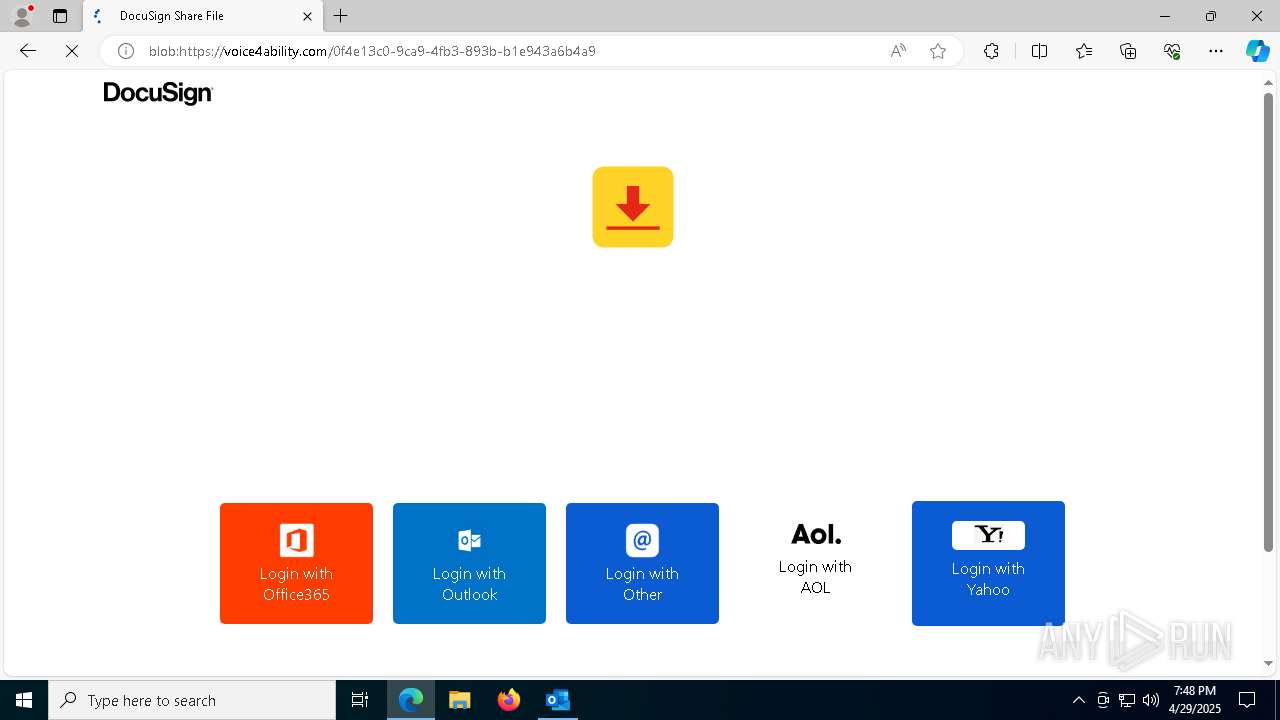Screen dimensions: 1280x720
Task: Show hidden system tray icons chevron
Action: (x=1078, y=700)
